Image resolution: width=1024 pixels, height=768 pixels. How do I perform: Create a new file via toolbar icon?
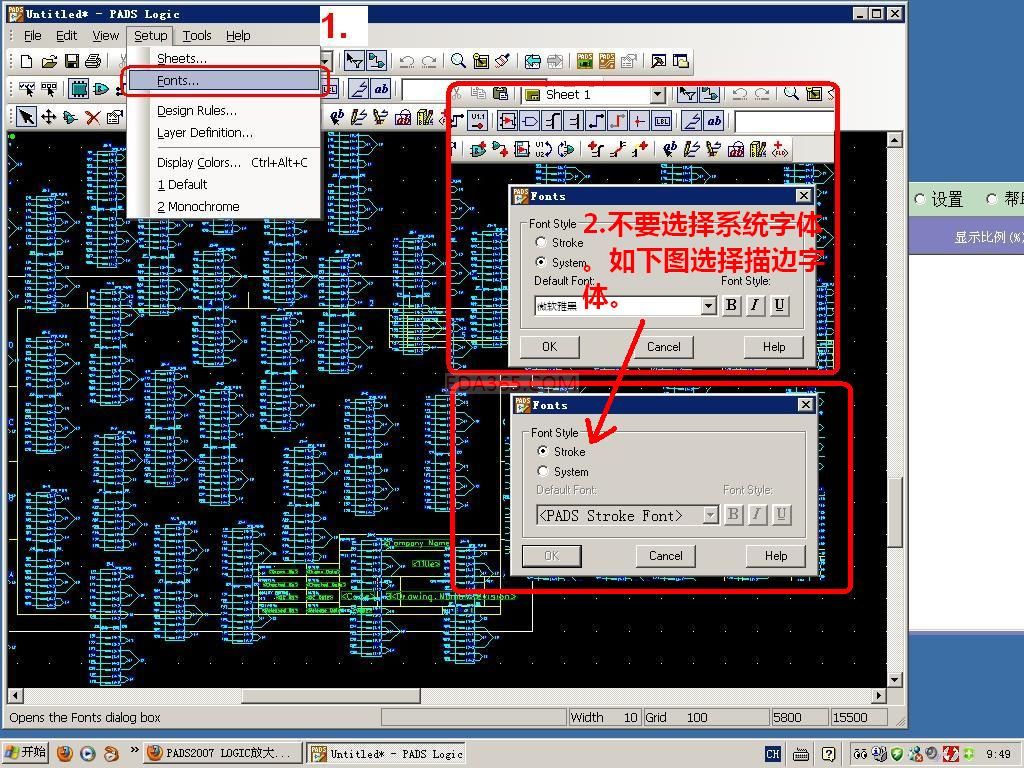[x=26, y=61]
